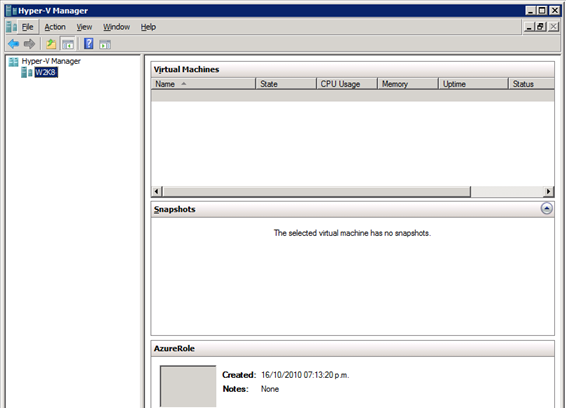Minimize the Hyper-V Manager main window
Image resolution: width=566 pixels, height=408 pixels.
coord(530,10)
